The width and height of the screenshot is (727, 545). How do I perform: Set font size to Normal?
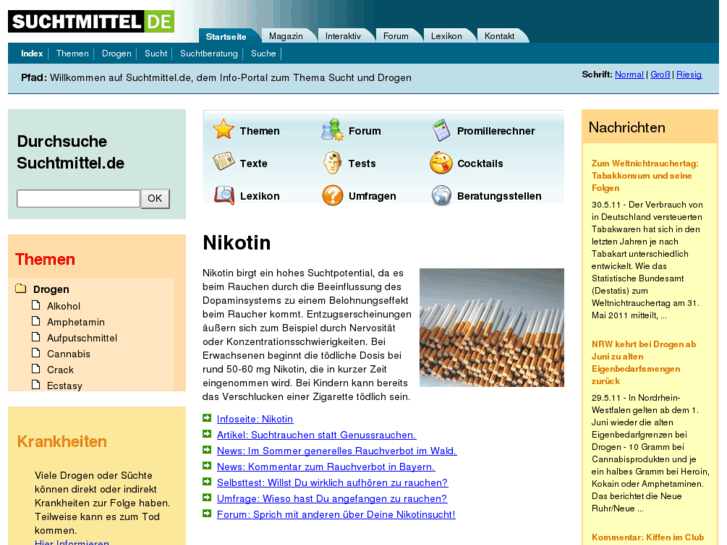(629, 74)
